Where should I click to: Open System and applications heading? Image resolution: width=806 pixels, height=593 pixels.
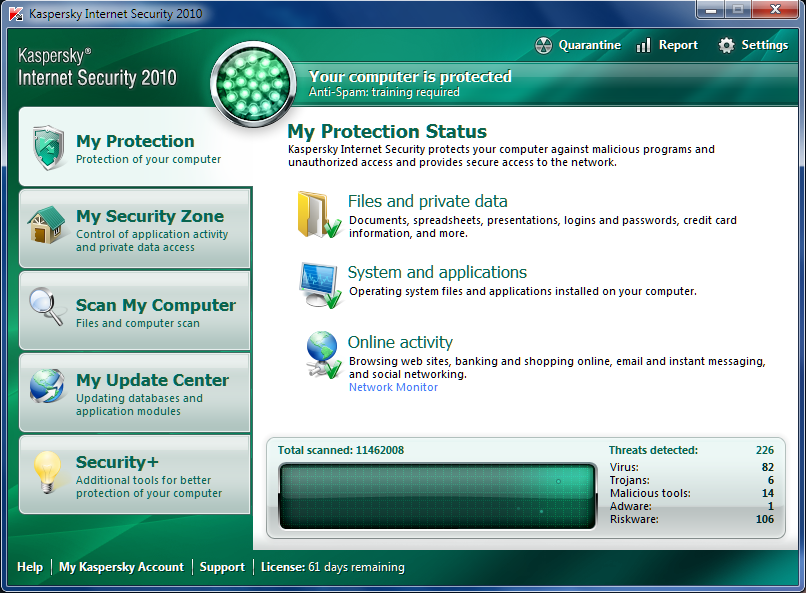coord(437,272)
